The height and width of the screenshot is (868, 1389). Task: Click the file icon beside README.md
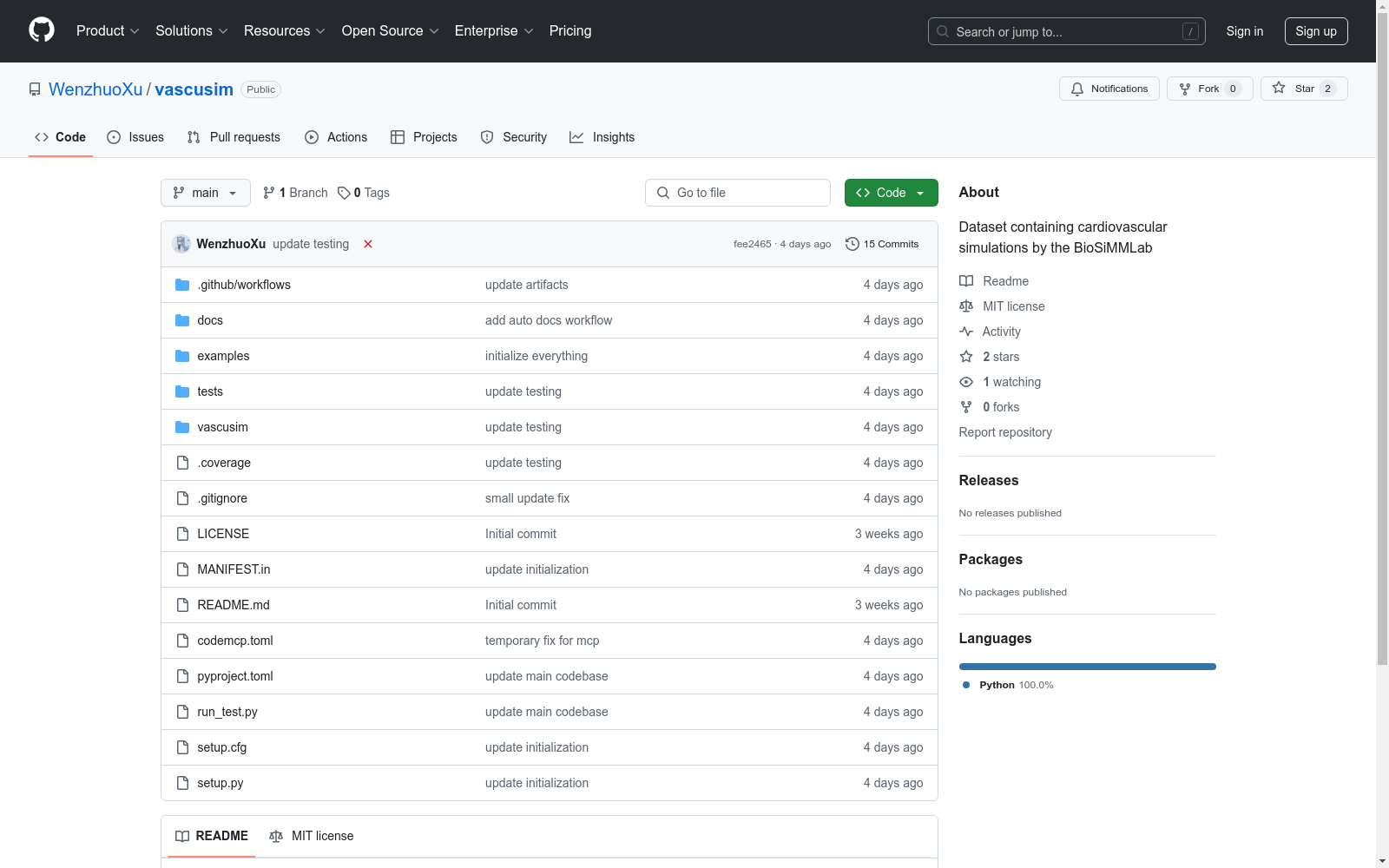click(x=182, y=605)
